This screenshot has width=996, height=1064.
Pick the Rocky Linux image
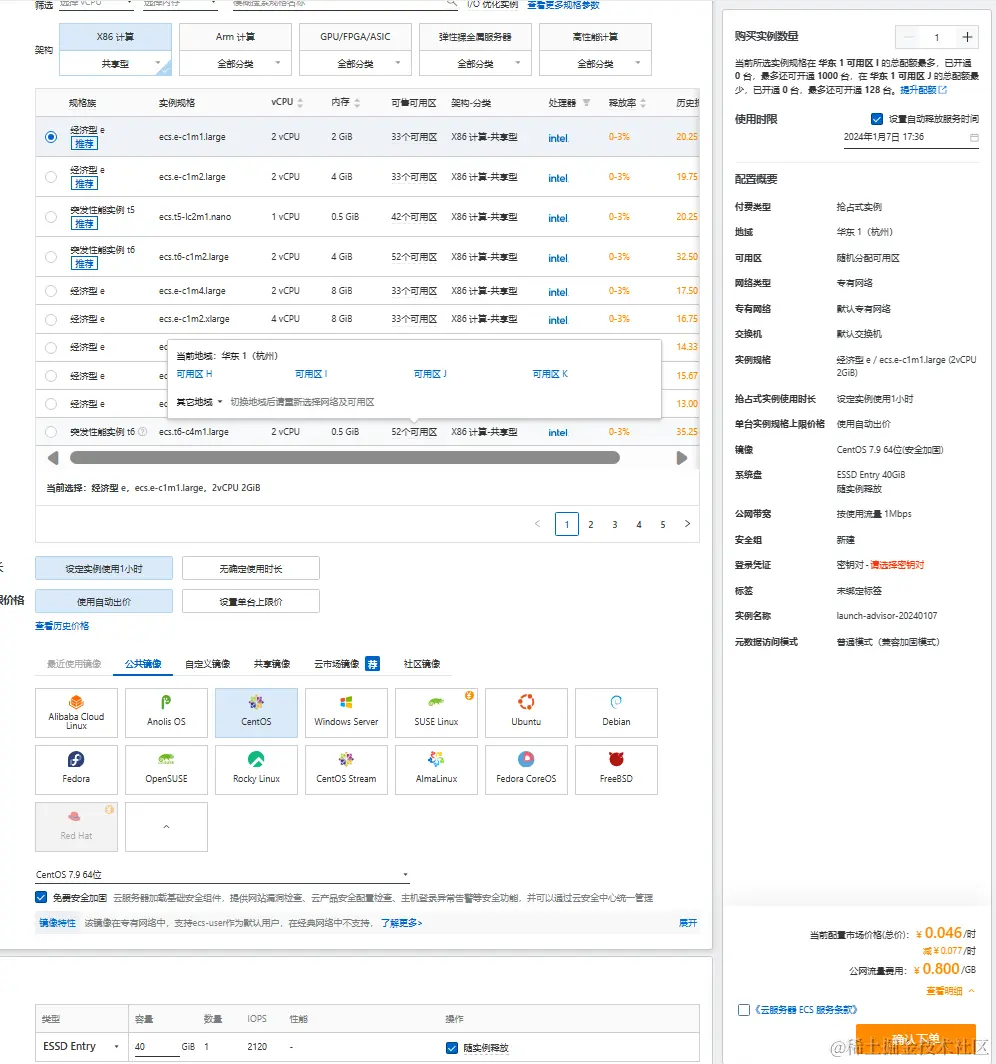(x=256, y=770)
